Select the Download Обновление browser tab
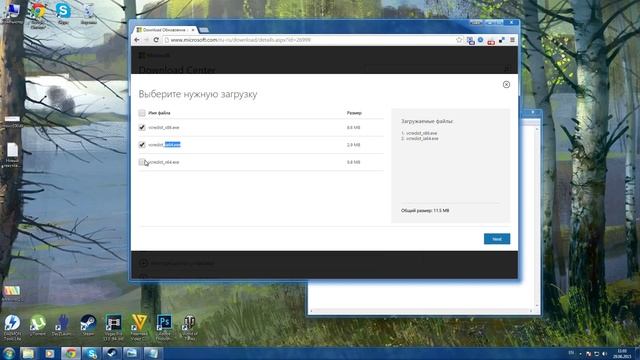The image size is (640, 360). point(164,30)
